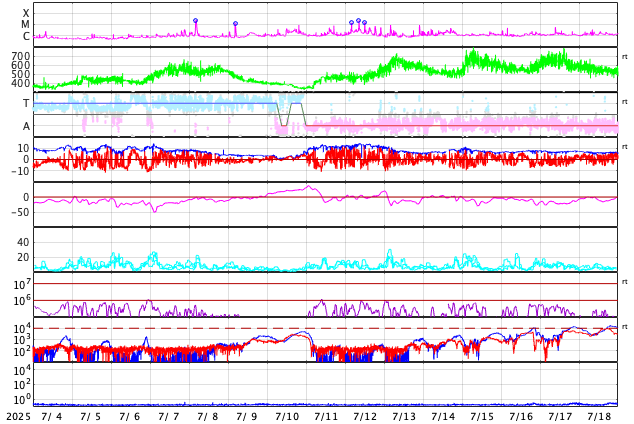Click the C flare class label

pos(26,36)
